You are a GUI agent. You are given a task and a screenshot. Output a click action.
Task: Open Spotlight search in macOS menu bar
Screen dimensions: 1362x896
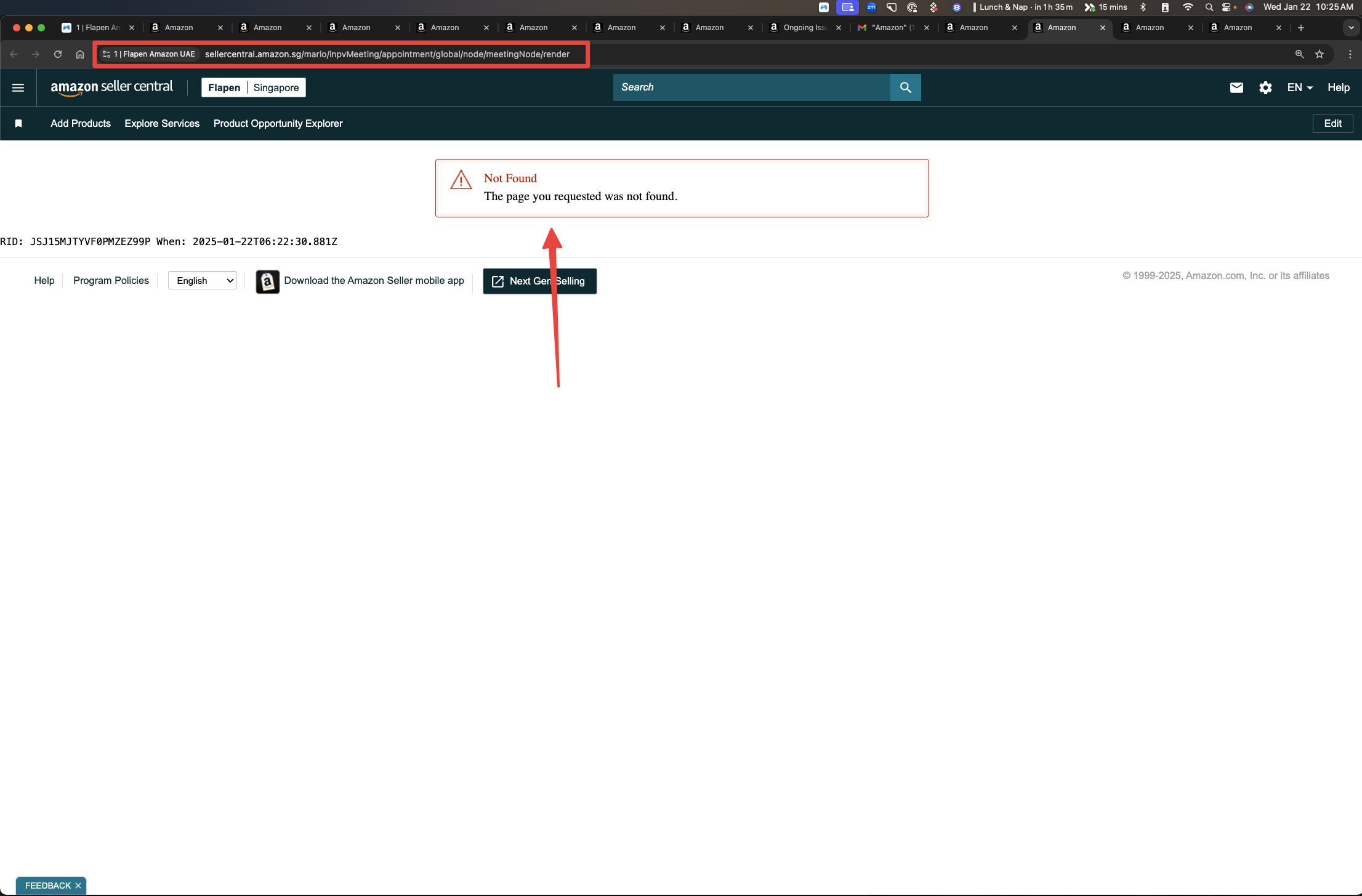1209,7
